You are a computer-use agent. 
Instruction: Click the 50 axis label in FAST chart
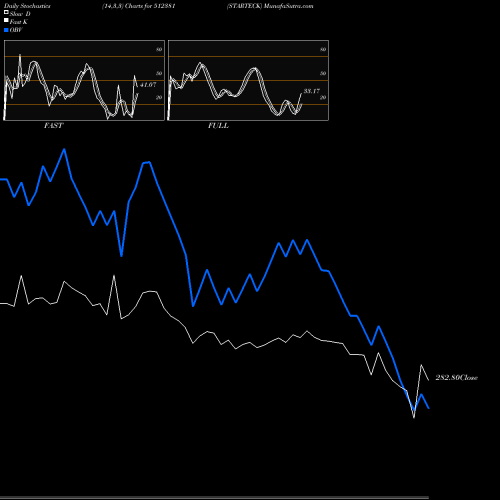point(159,73)
